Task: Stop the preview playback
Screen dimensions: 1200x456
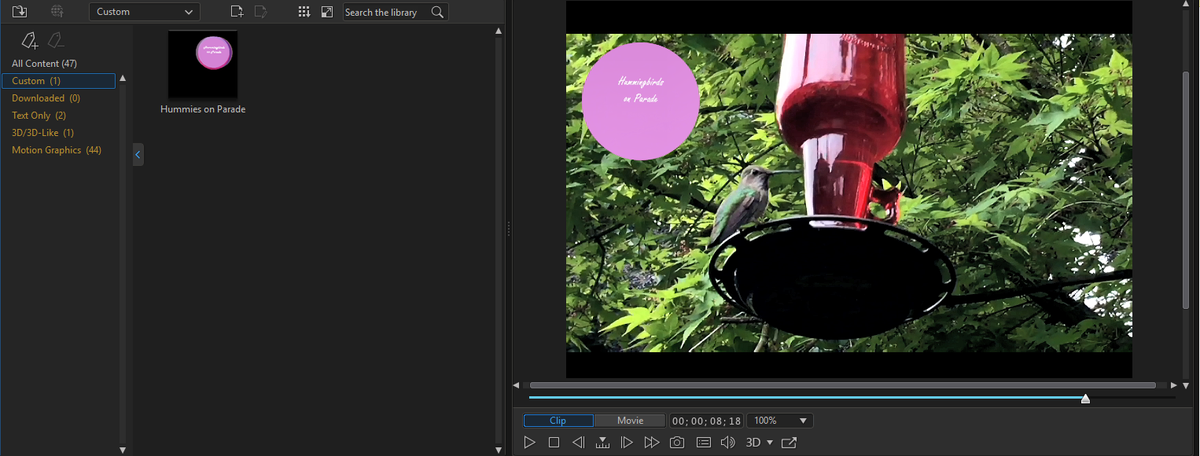Action: point(554,442)
